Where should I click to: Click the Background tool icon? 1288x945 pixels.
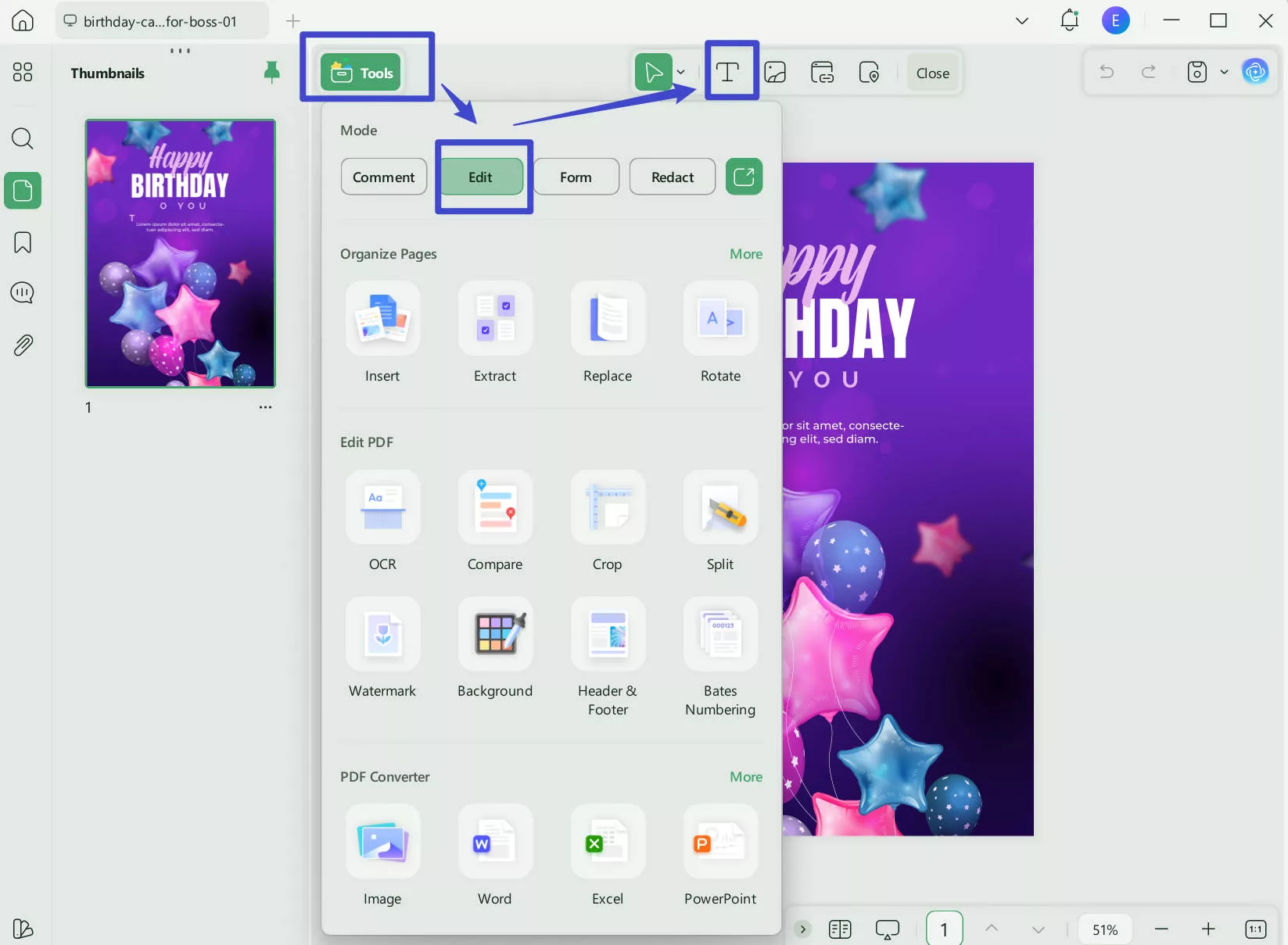(x=495, y=635)
